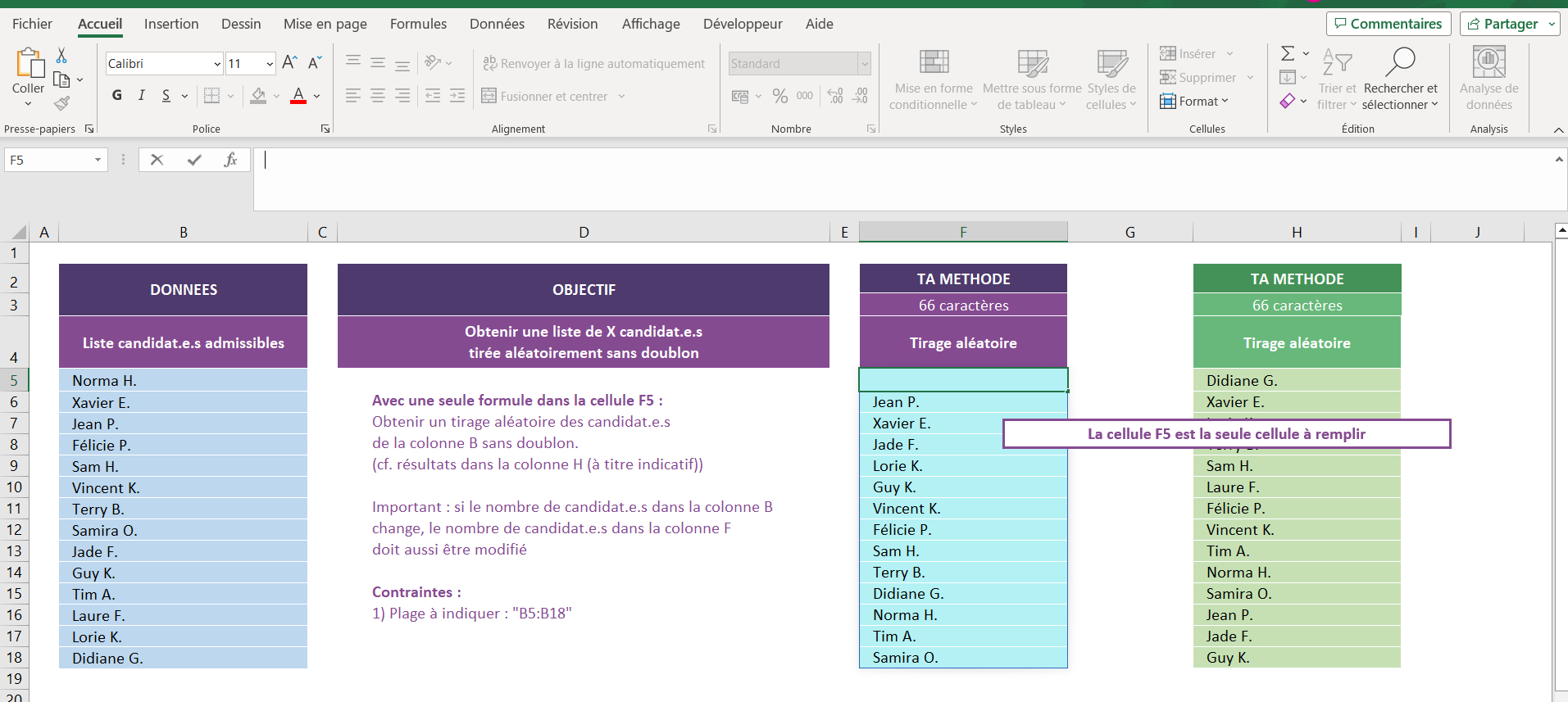
Task: Open Styles de cellules gallery
Action: (x=1111, y=79)
